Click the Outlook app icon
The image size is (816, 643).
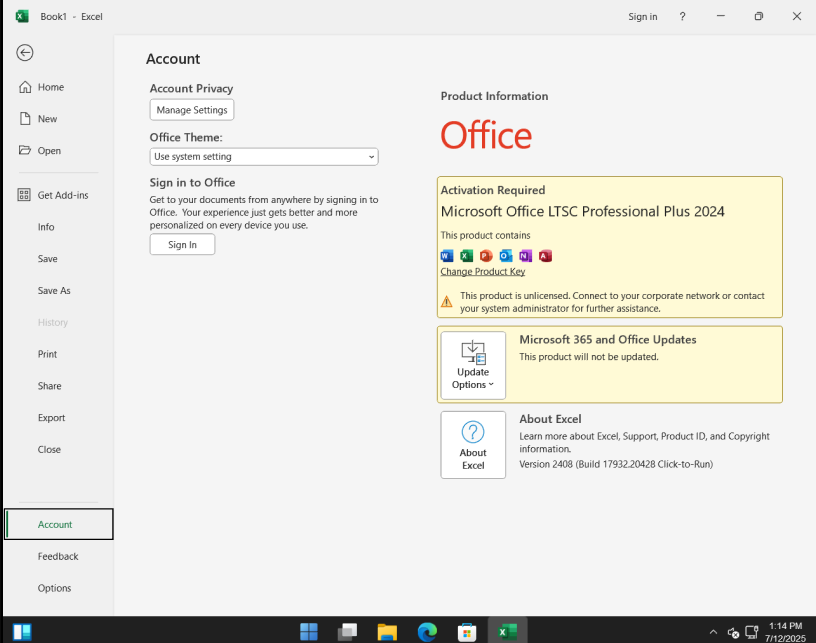pos(506,256)
